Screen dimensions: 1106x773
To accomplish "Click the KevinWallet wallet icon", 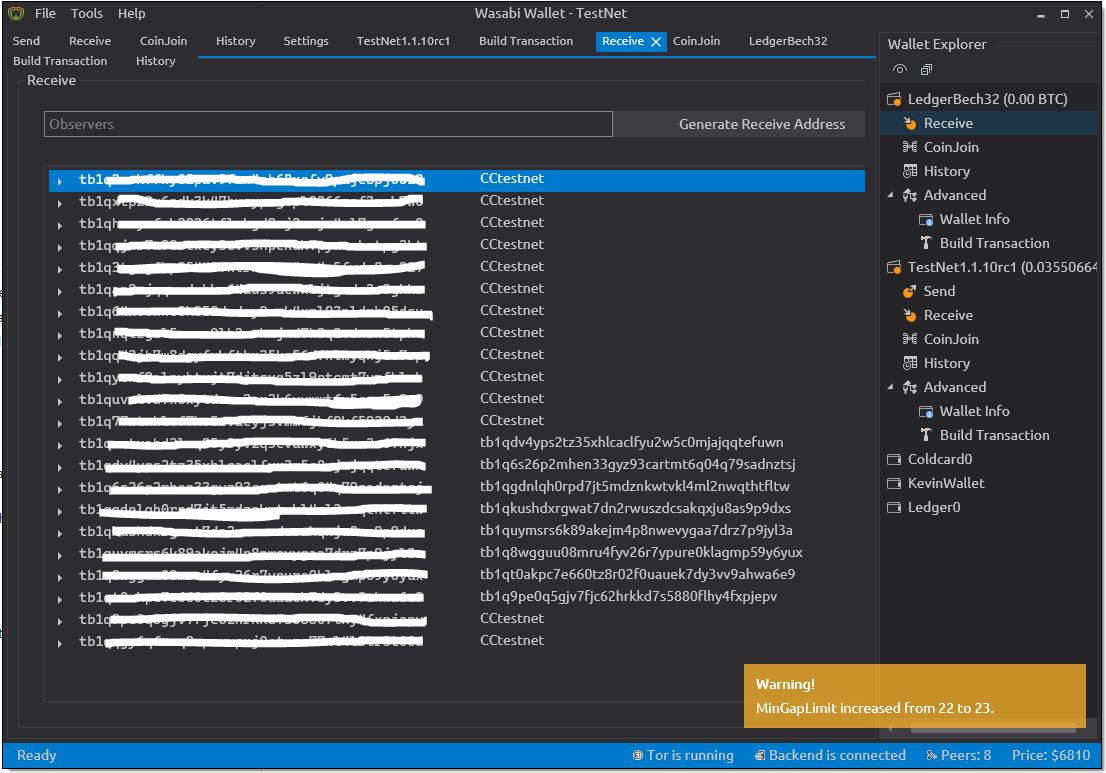I will pos(894,483).
